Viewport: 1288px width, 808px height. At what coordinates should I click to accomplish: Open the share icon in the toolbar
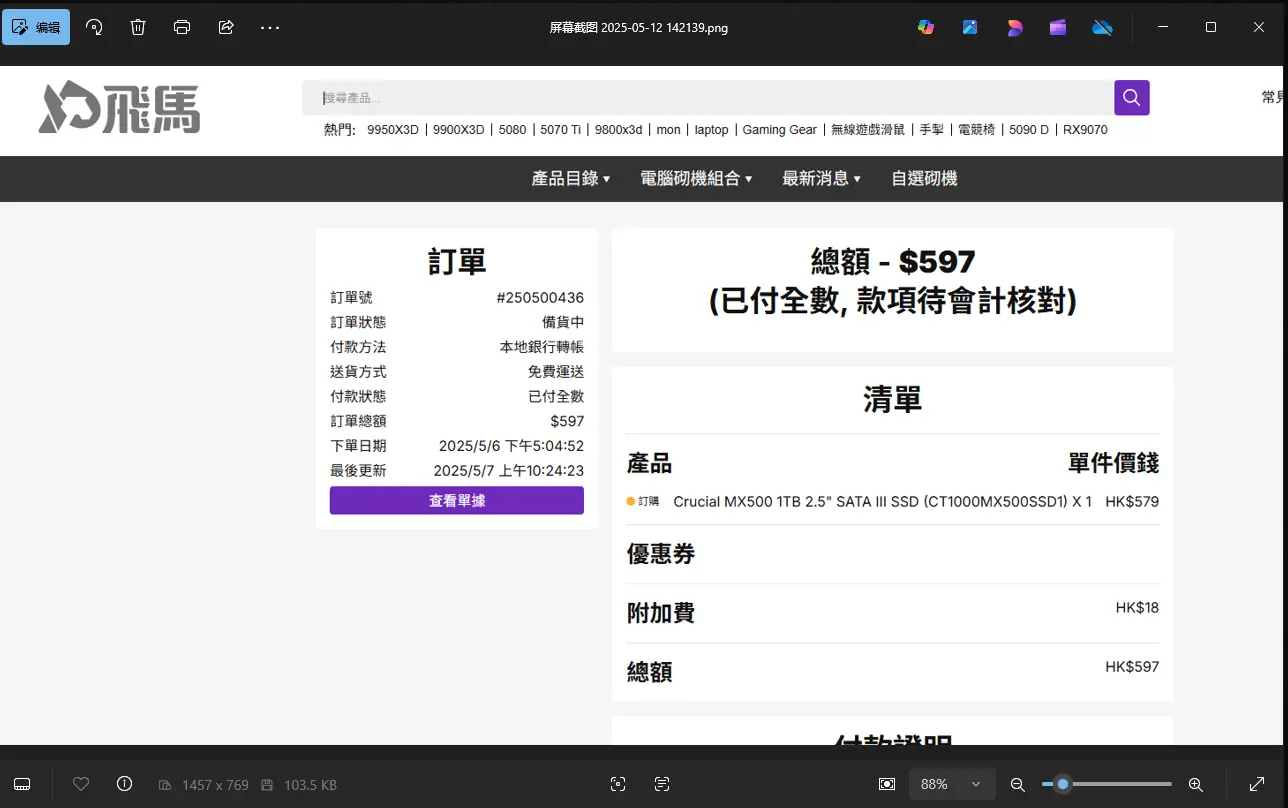pos(226,27)
